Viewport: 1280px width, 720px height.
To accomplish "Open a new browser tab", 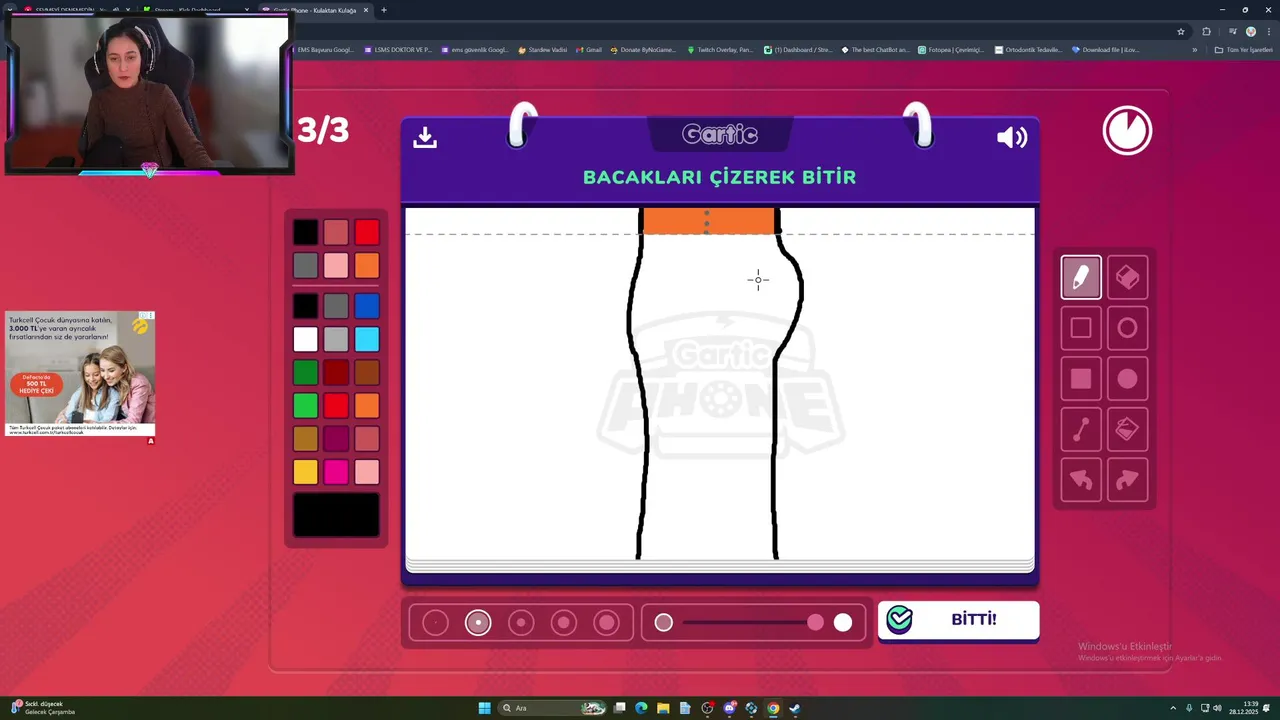I will coord(384,10).
